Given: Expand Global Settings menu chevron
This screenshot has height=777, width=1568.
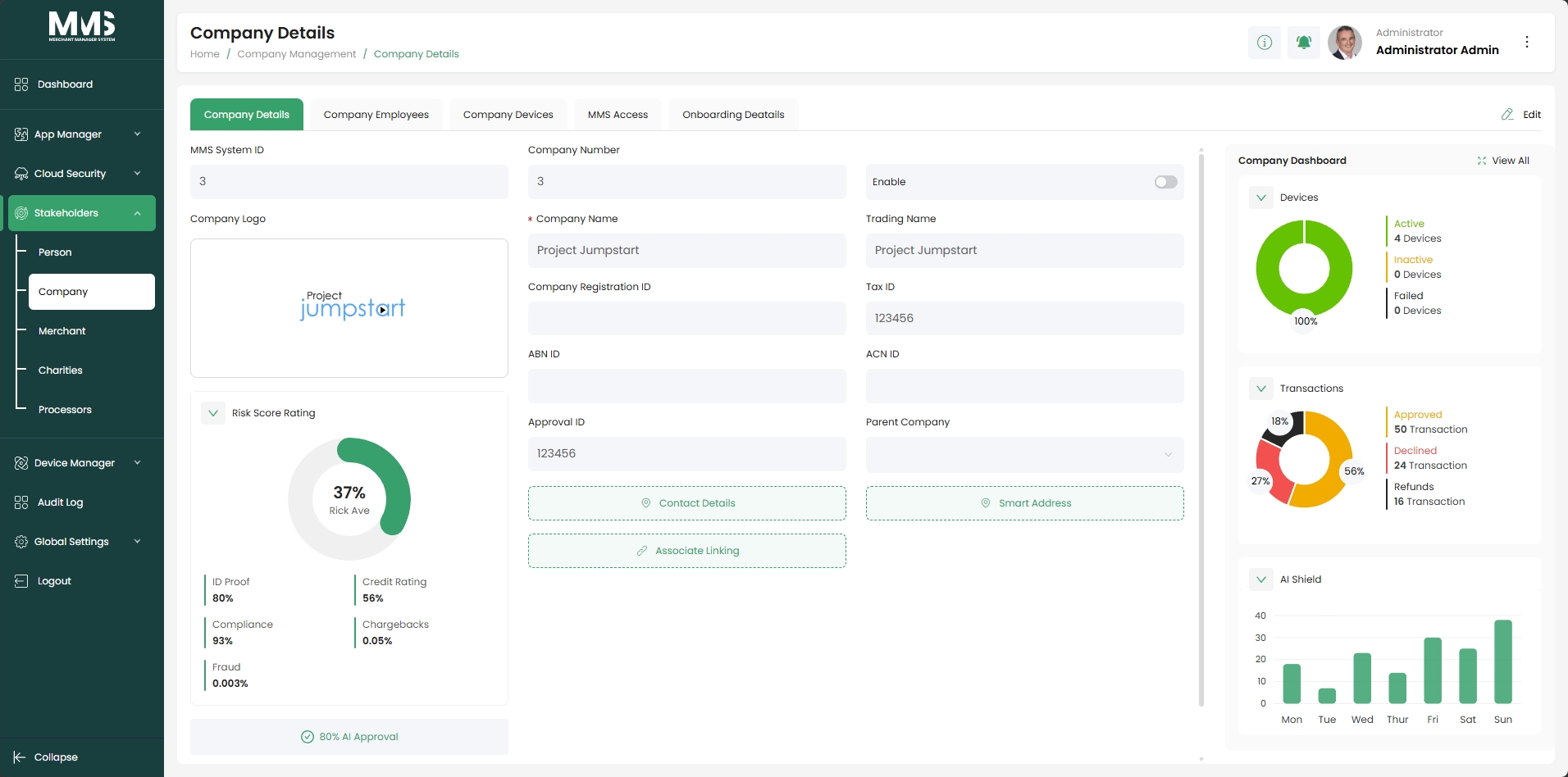Looking at the screenshot, I should (x=137, y=542).
